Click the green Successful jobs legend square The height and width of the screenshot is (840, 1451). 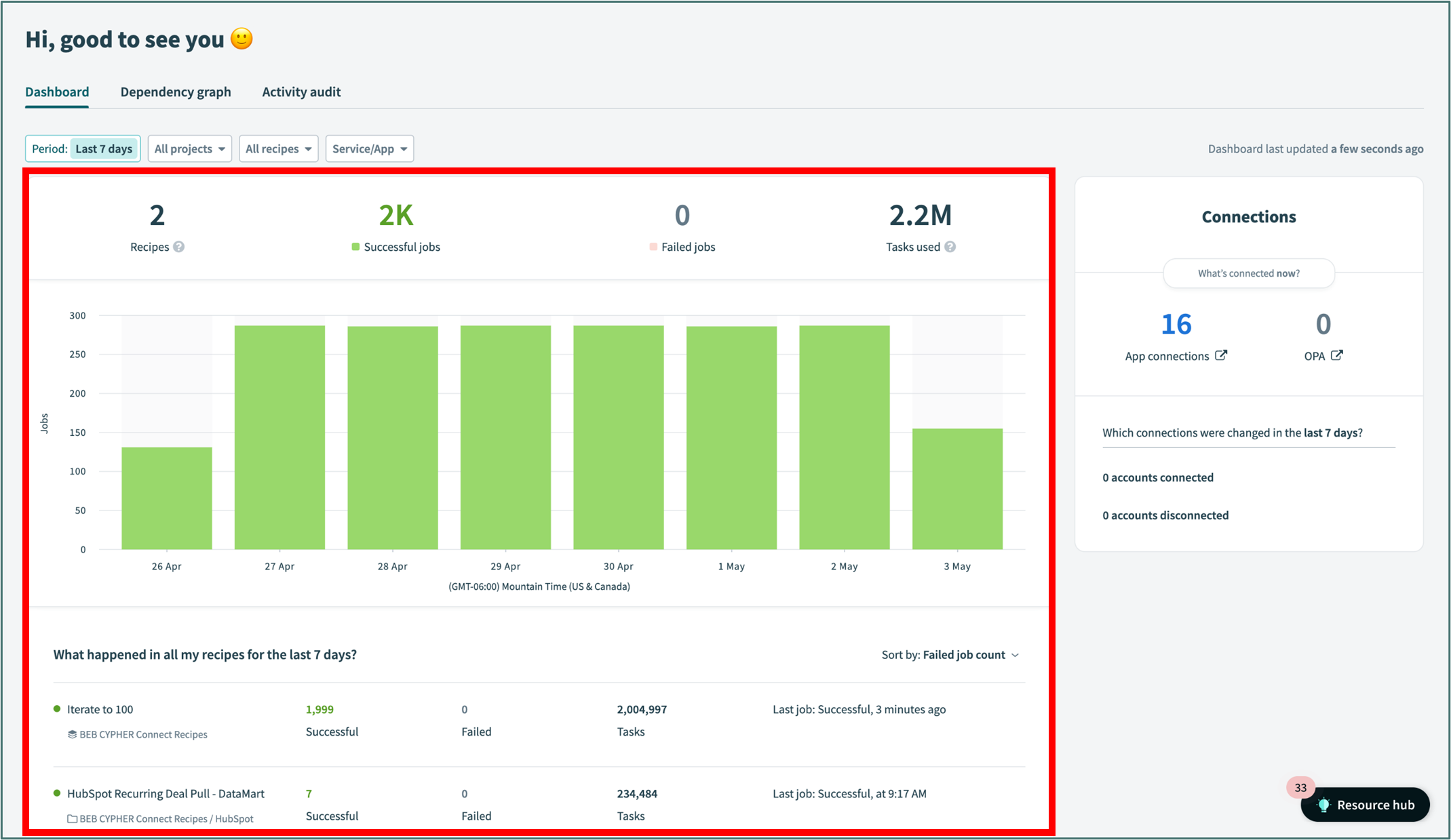tap(355, 247)
